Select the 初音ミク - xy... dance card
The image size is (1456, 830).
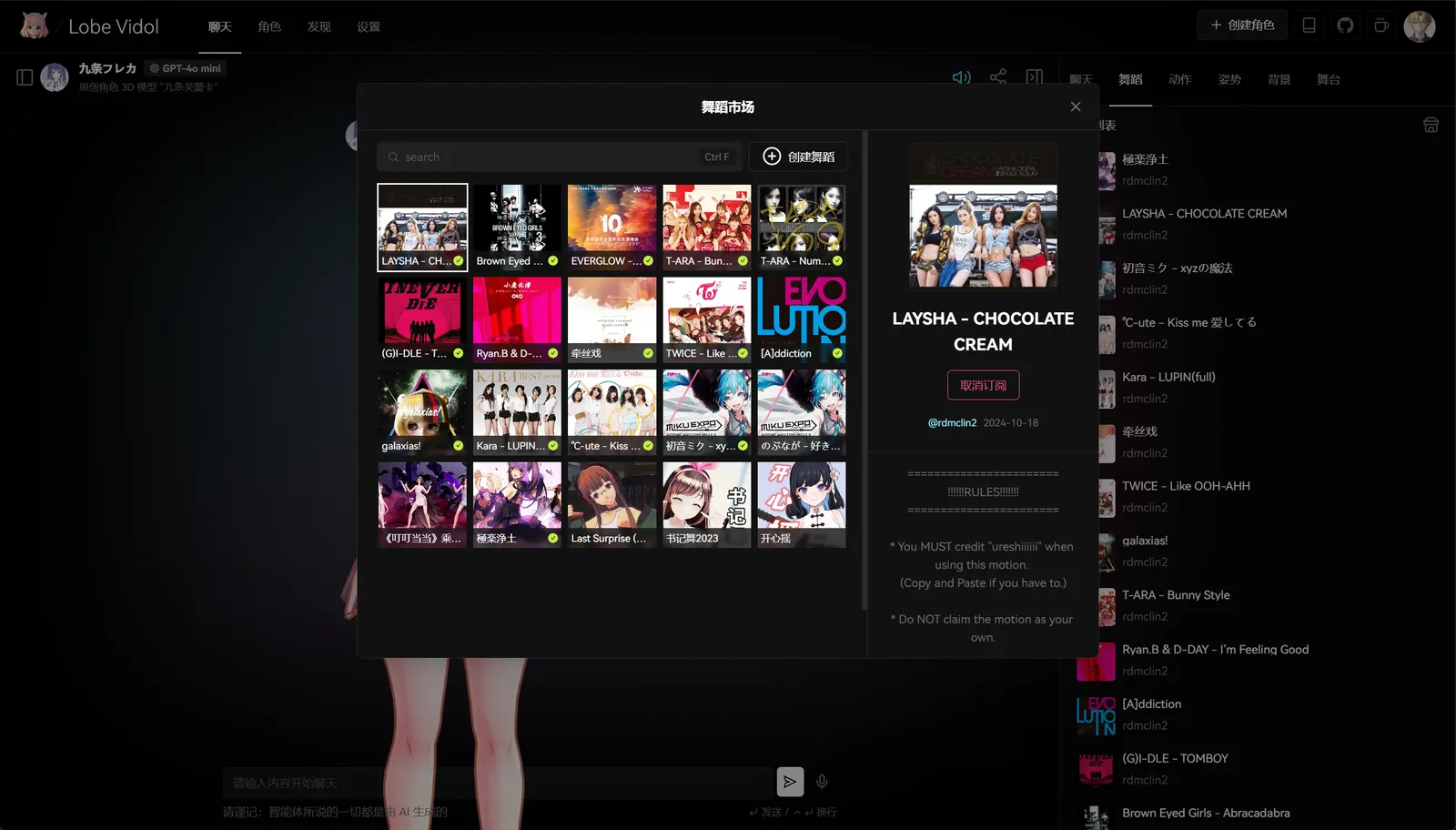tap(707, 412)
